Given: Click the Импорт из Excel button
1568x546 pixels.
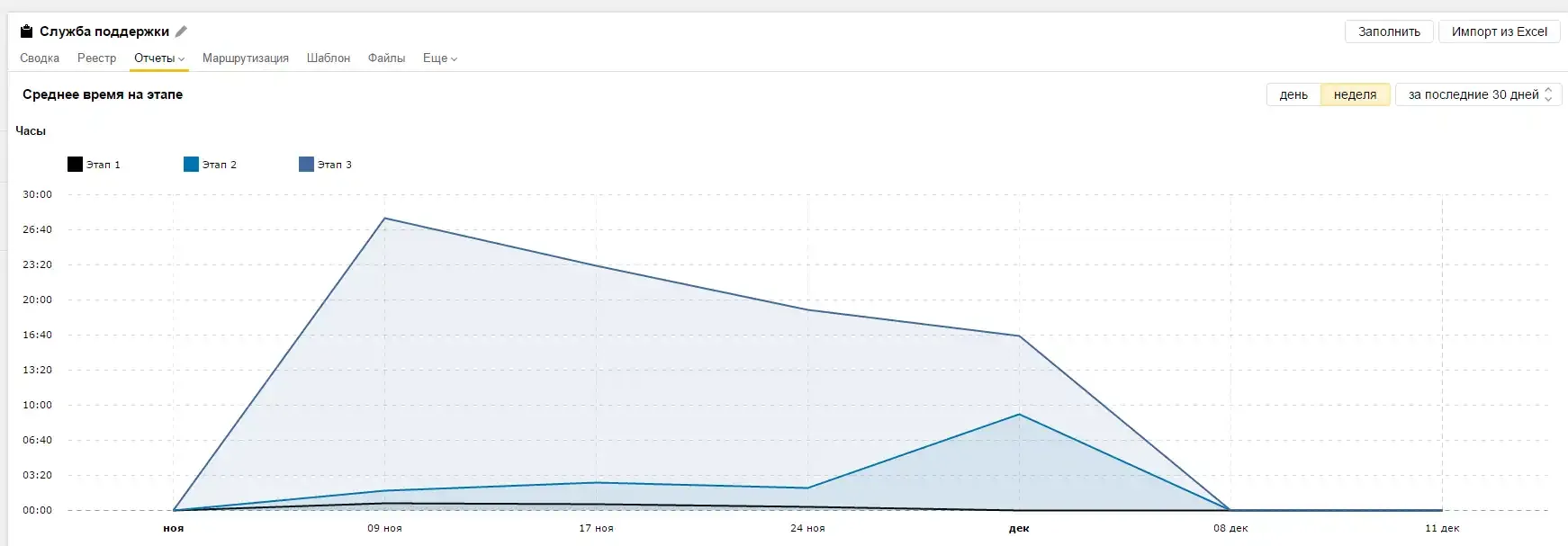Looking at the screenshot, I should tap(1499, 31).
